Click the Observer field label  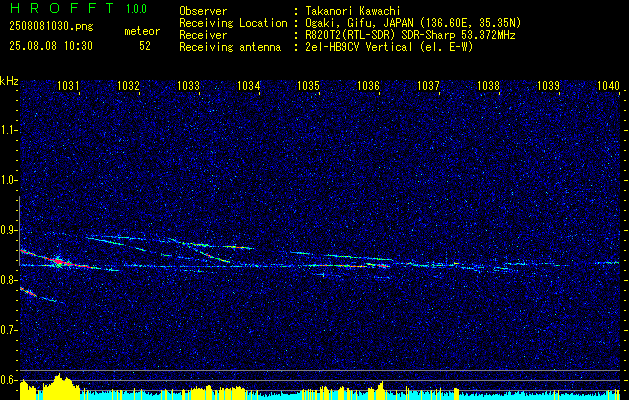[x=203, y=11]
